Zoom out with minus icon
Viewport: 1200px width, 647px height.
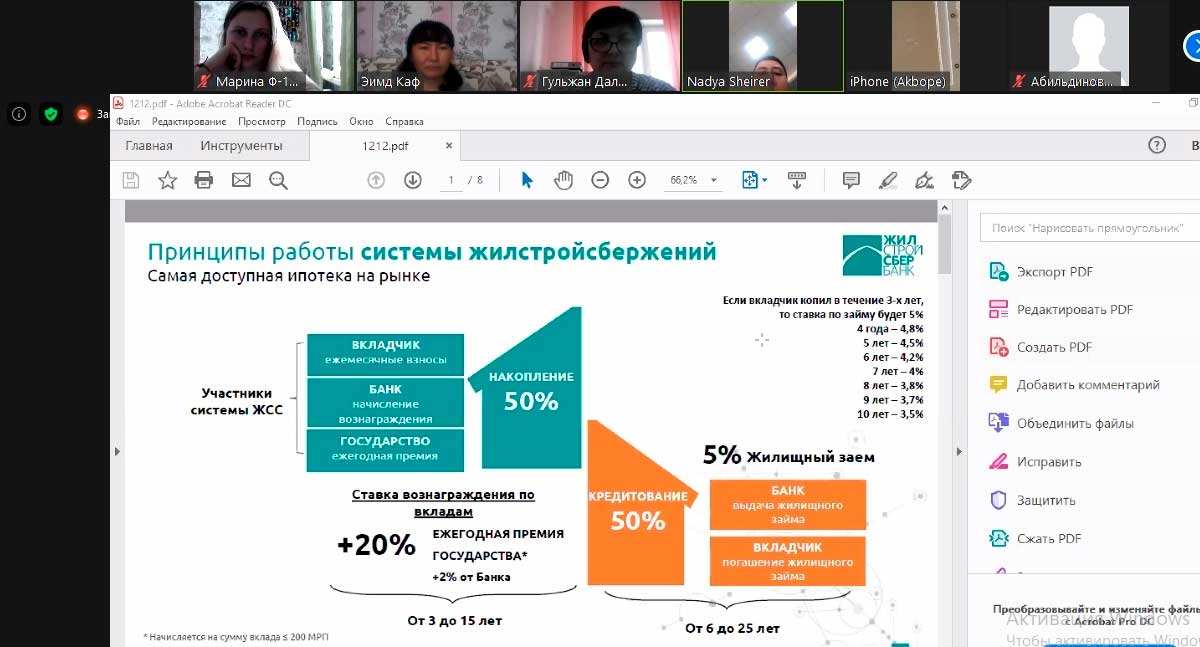click(x=600, y=180)
